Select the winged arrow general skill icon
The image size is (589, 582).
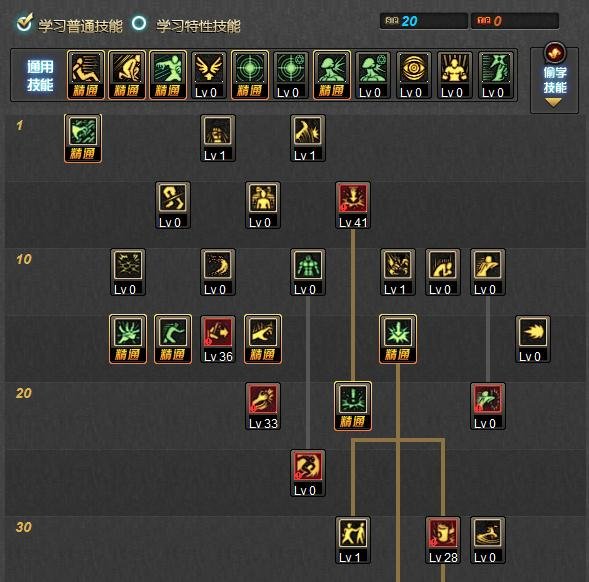pyautogui.click(x=208, y=75)
